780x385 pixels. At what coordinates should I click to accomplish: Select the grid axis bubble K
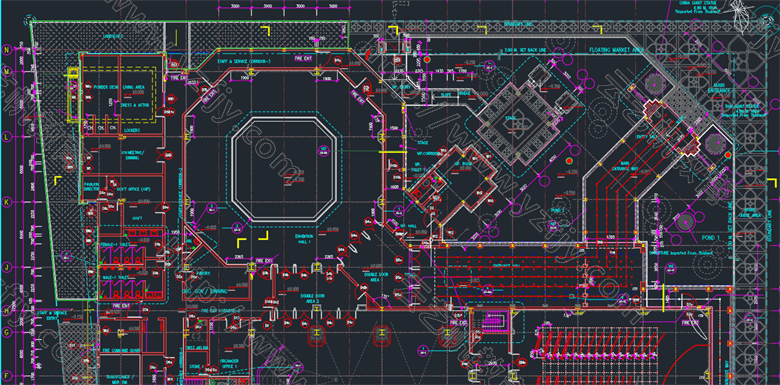(x=7, y=202)
